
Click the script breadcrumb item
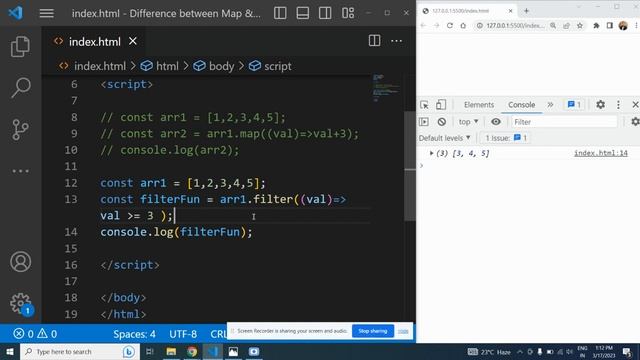tap(278, 66)
